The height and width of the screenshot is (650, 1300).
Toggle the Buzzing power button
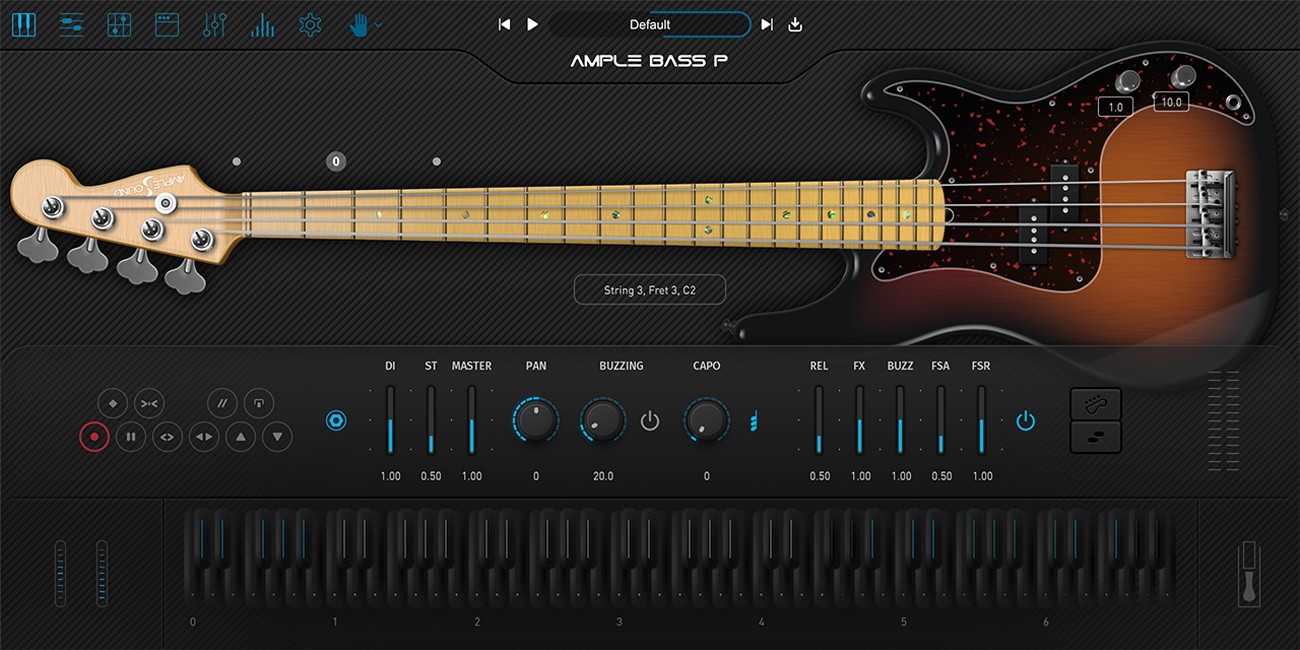pyautogui.click(x=650, y=422)
